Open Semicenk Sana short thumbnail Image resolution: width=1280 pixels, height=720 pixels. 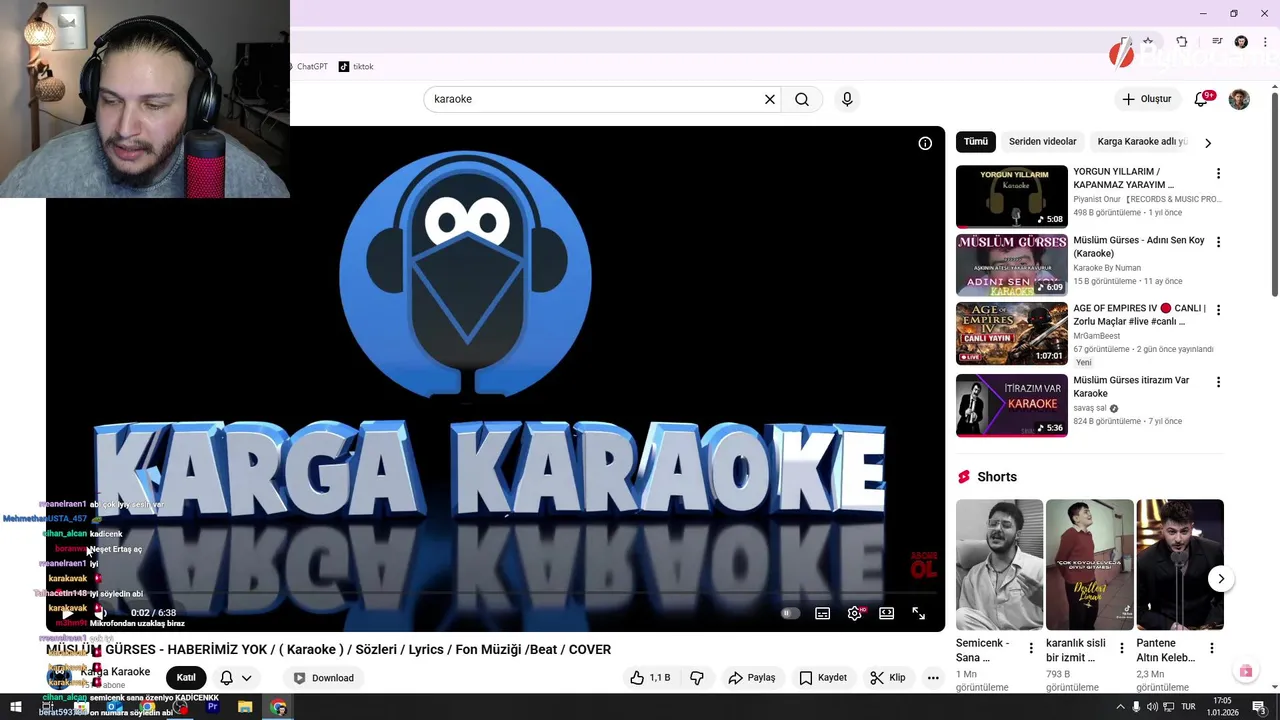click(x=999, y=565)
